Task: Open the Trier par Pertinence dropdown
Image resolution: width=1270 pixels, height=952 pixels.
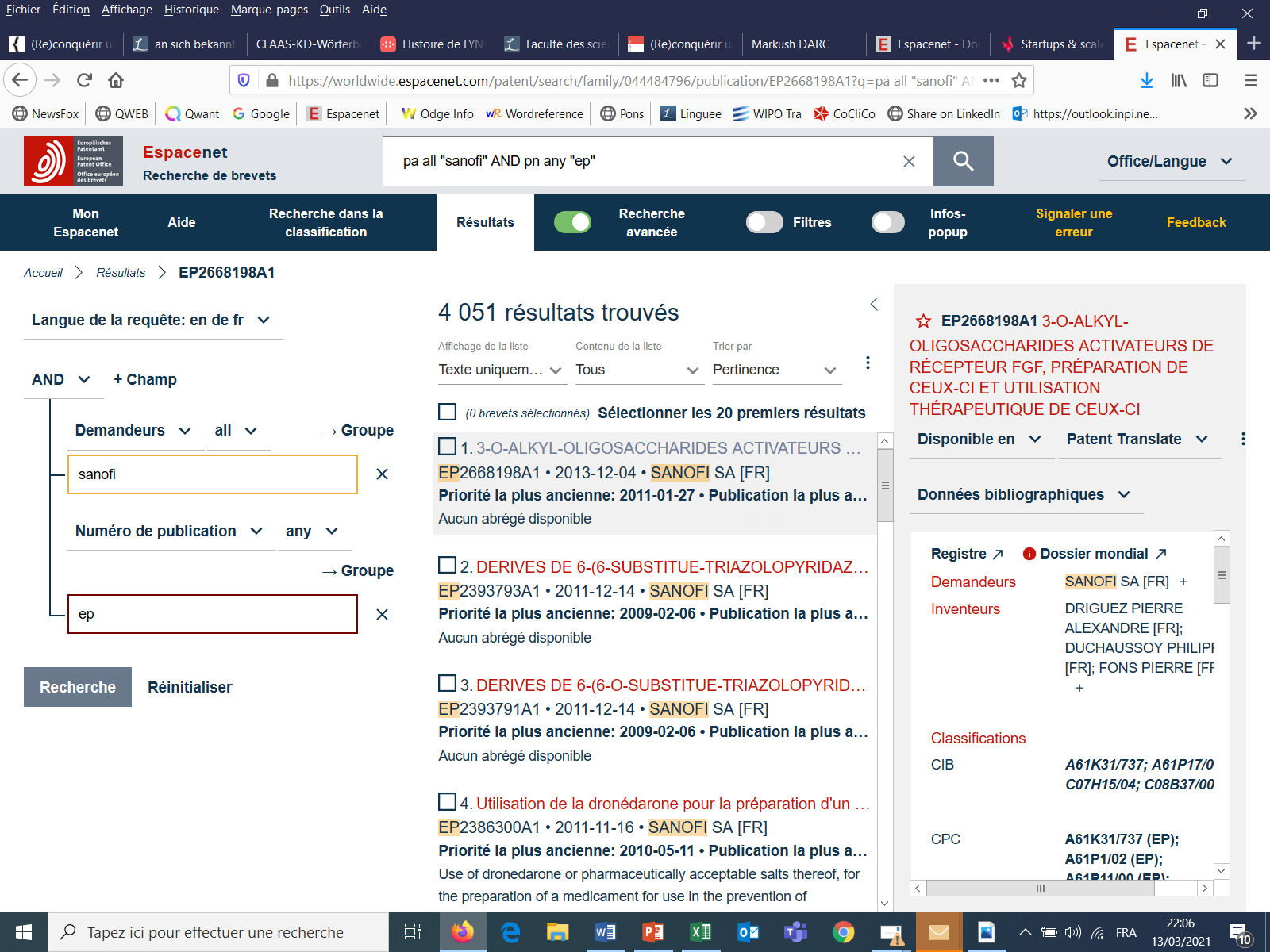Action: 775,370
